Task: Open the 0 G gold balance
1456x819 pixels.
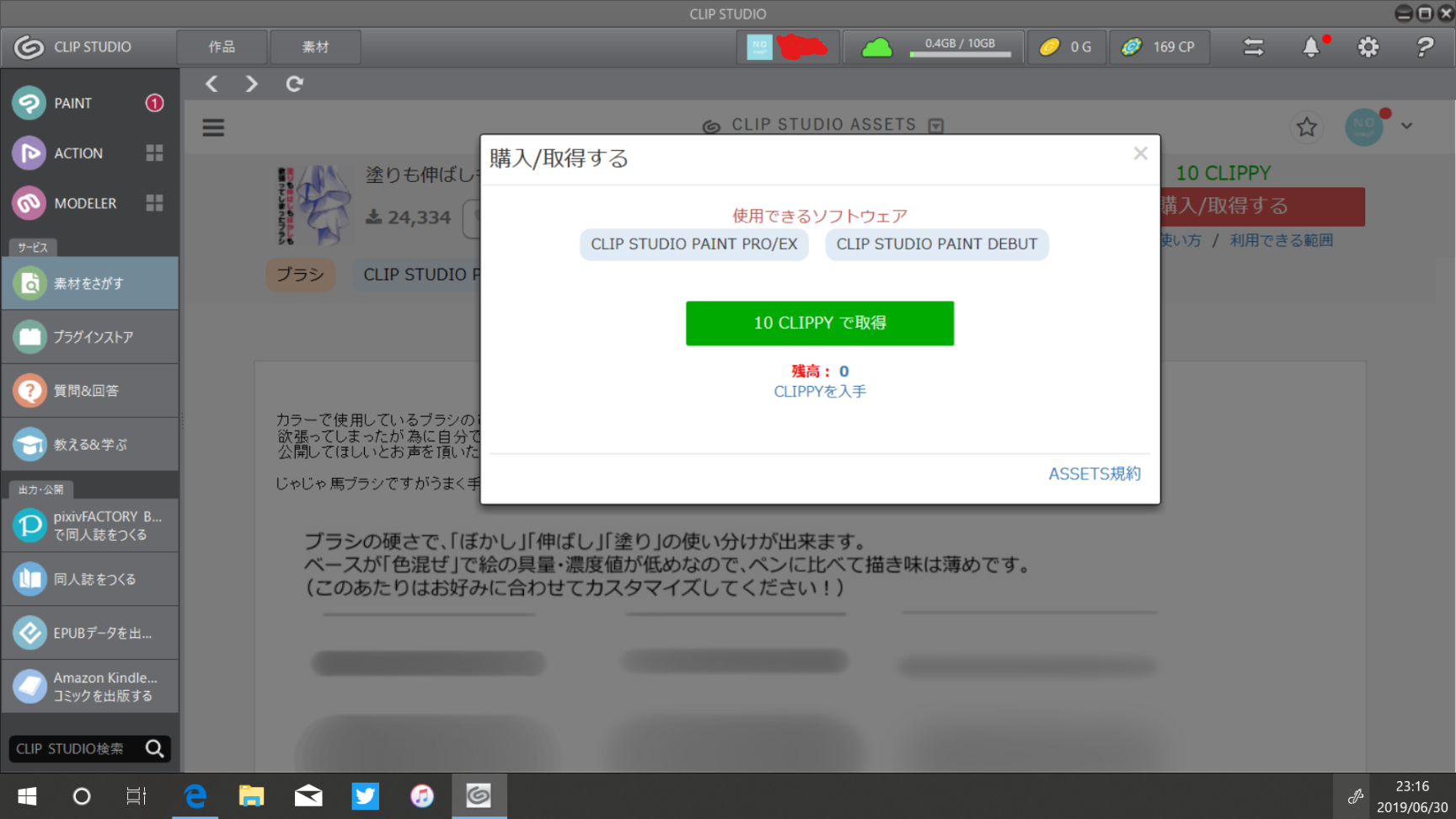Action: coord(1066,47)
